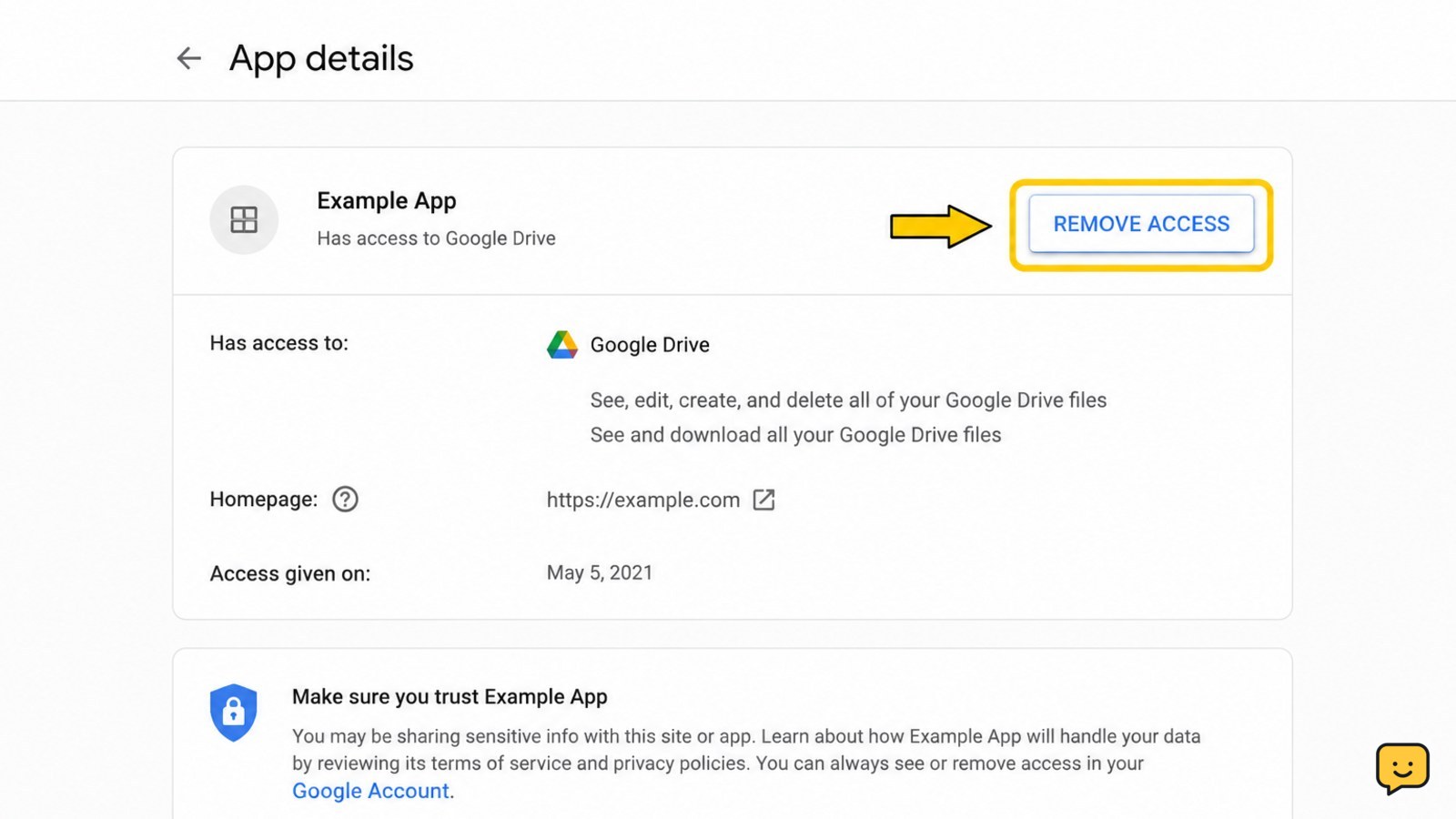
Task: Select 'See and download all your' permission line
Action: (795, 435)
